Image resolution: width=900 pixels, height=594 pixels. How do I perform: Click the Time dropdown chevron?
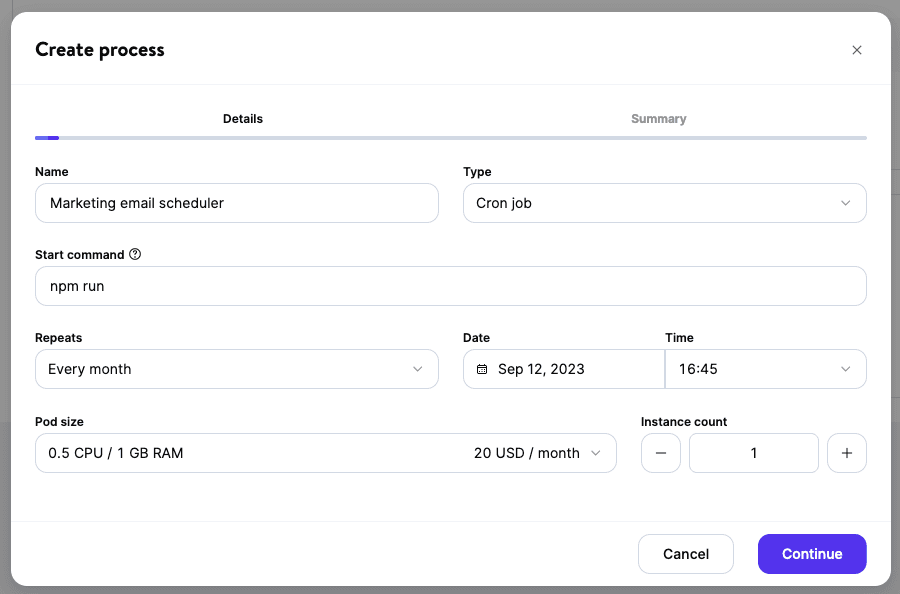(x=846, y=369)
